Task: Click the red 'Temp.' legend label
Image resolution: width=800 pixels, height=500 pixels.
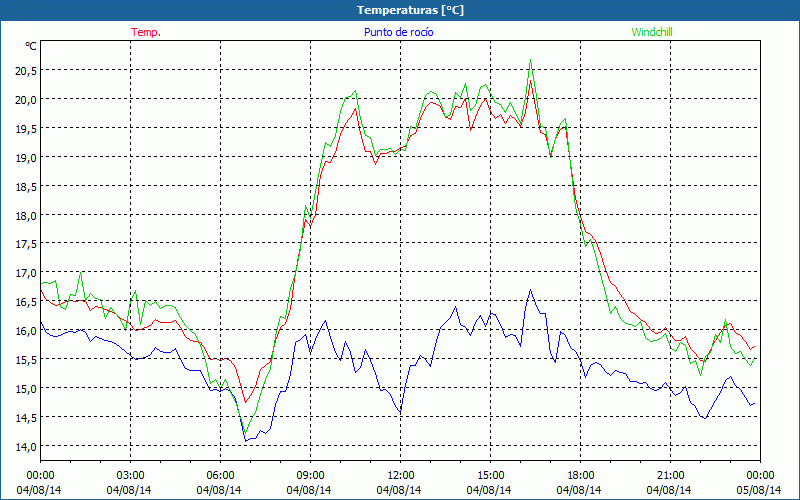Action: pos(146,32)
